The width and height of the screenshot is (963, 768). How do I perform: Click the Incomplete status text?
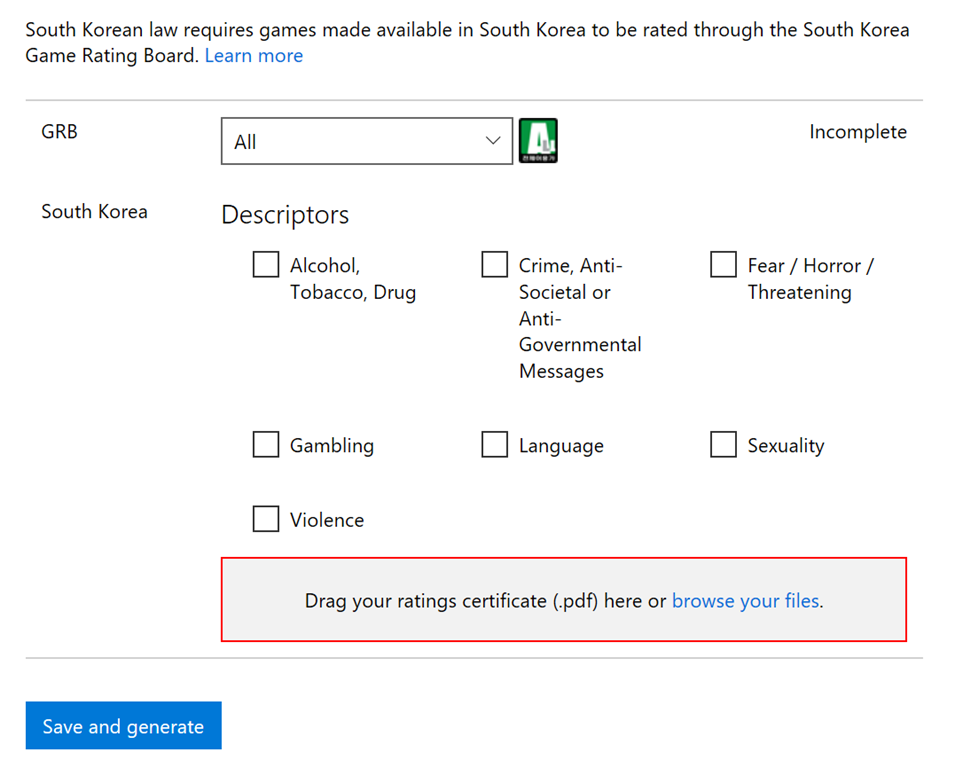point(858,131)
